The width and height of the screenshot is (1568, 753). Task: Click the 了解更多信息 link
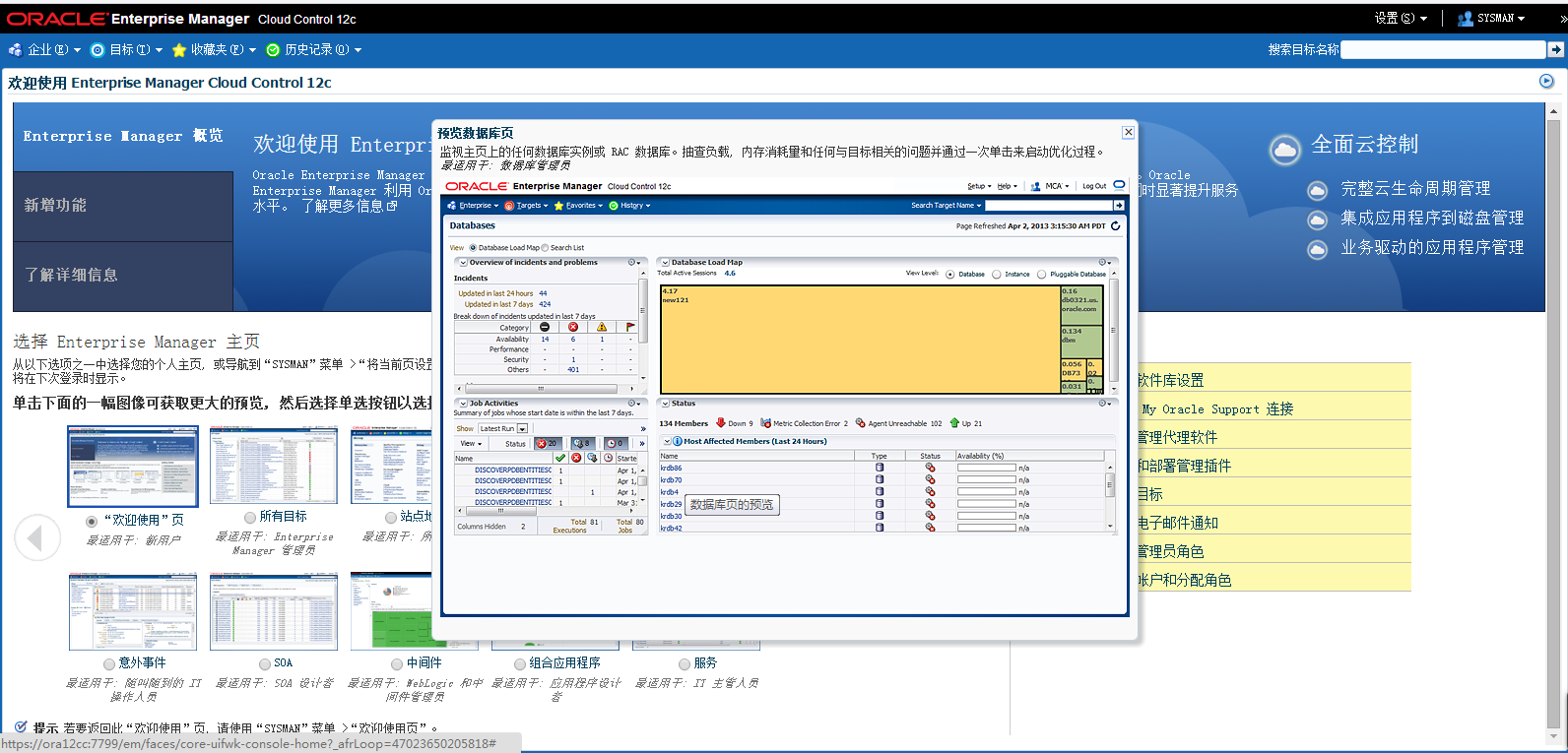point(350,206)
